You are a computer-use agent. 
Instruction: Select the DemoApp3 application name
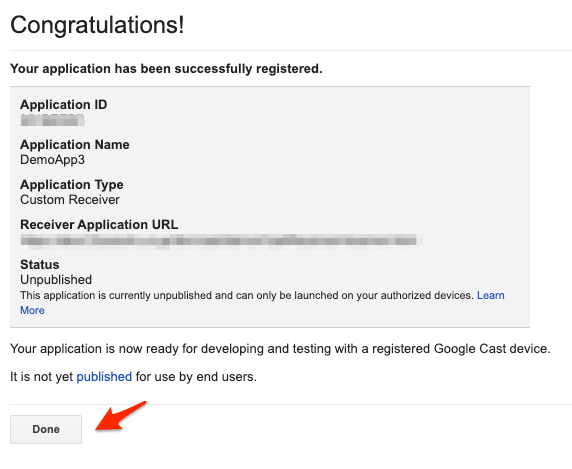tap(53, 160)
